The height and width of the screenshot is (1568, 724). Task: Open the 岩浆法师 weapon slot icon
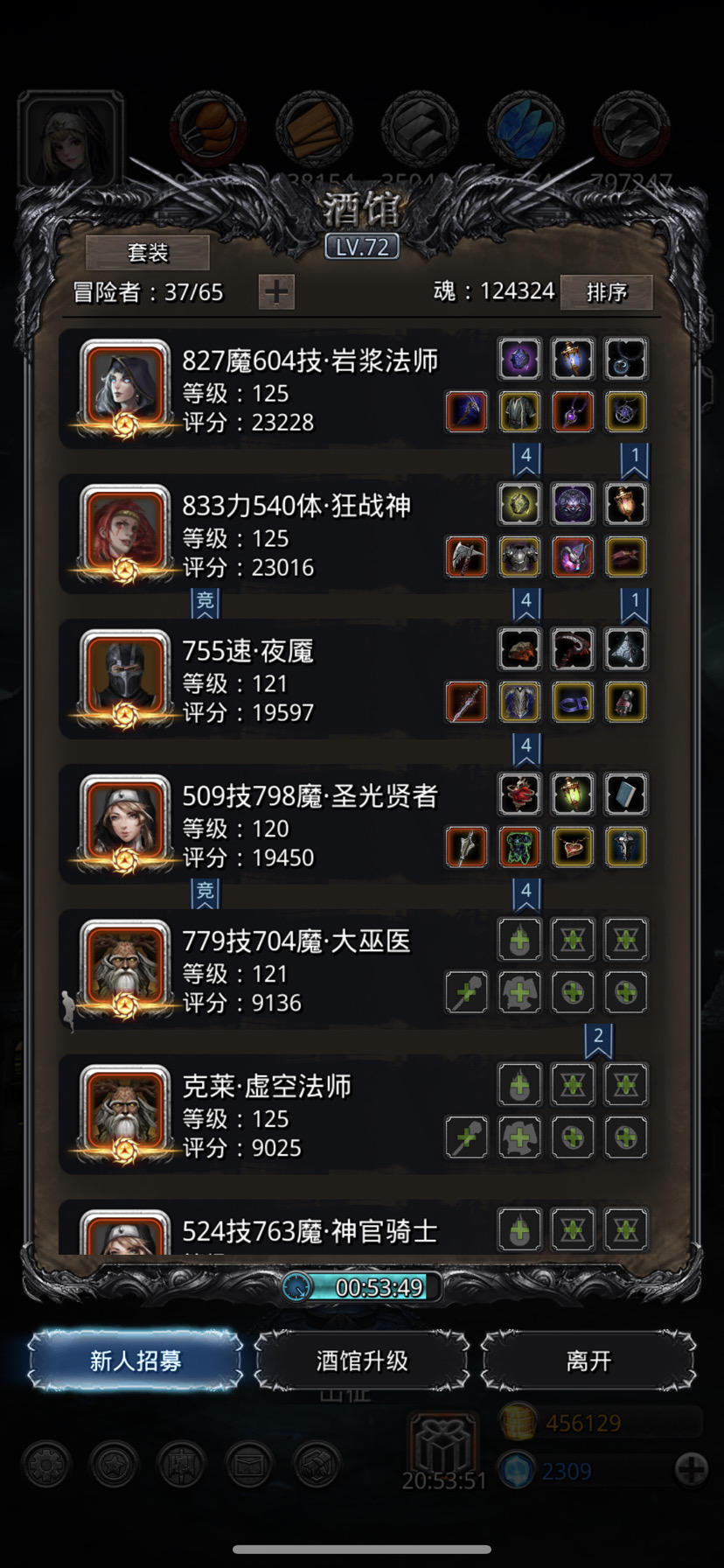[x=466, y=411]
